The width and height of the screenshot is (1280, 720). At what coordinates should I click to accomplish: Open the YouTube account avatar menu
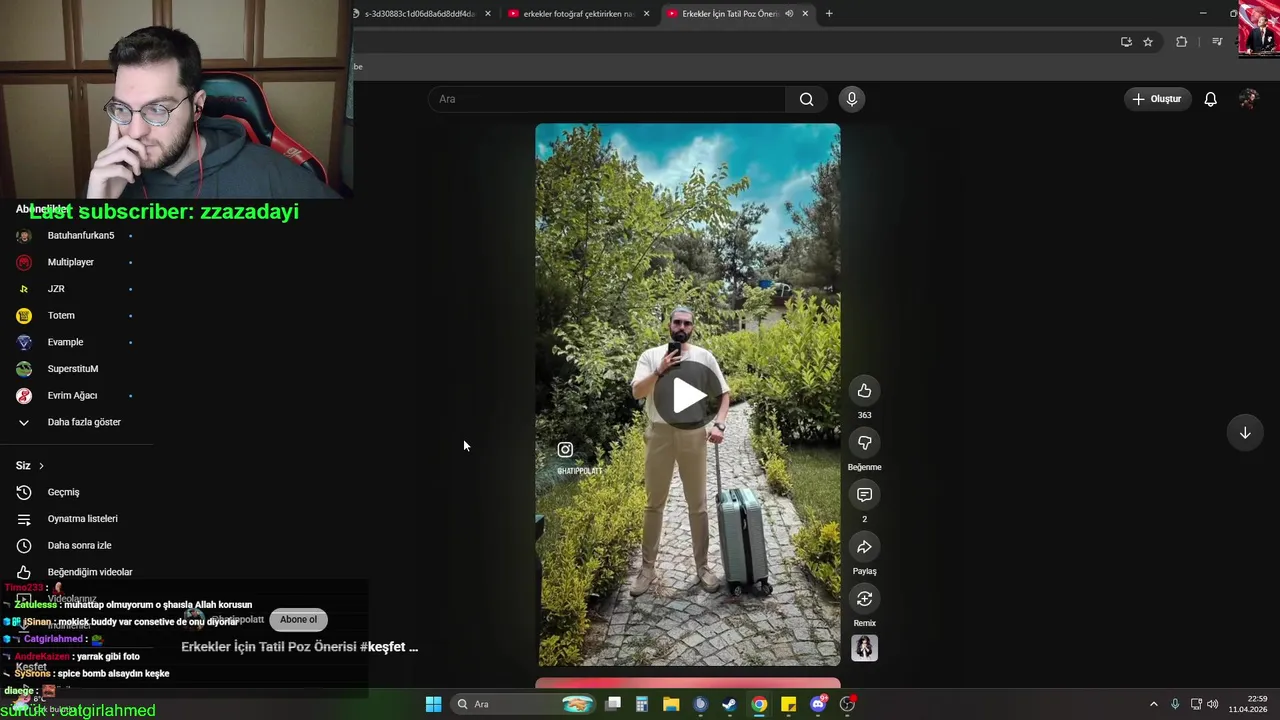(1248, 99)
